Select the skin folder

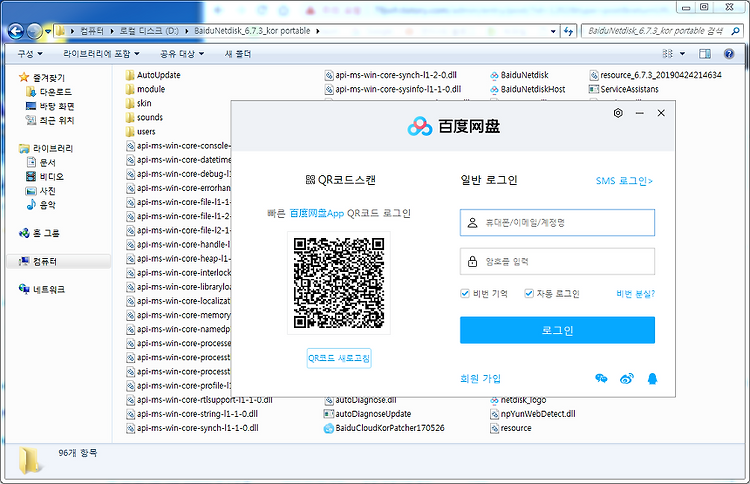(x=139, y=103)
